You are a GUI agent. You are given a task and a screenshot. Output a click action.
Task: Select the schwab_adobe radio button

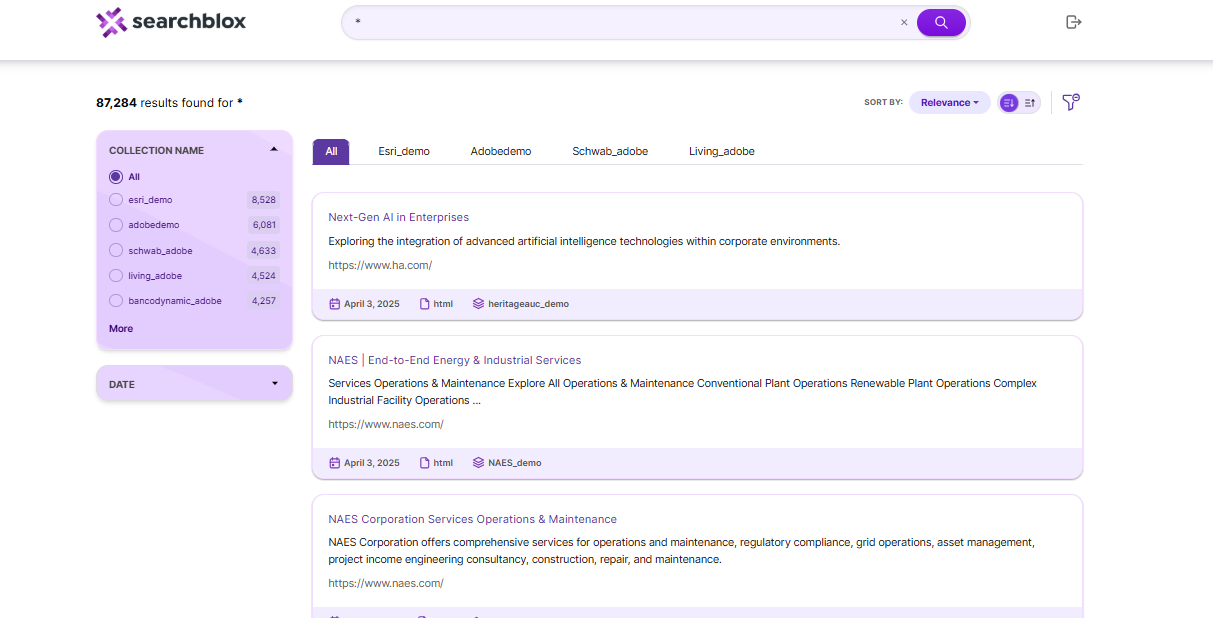coord(116,250)
